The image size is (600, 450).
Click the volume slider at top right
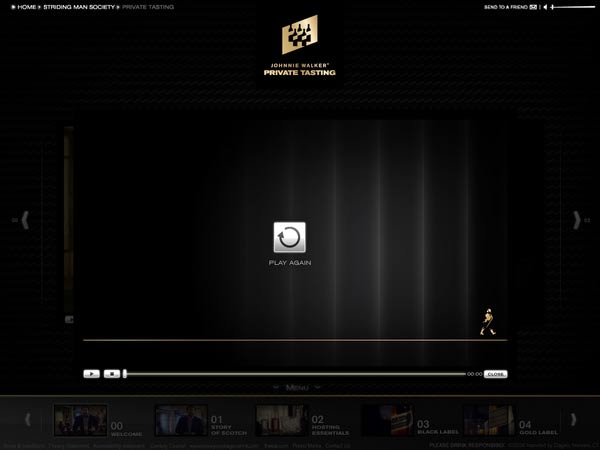pos(573,7)
